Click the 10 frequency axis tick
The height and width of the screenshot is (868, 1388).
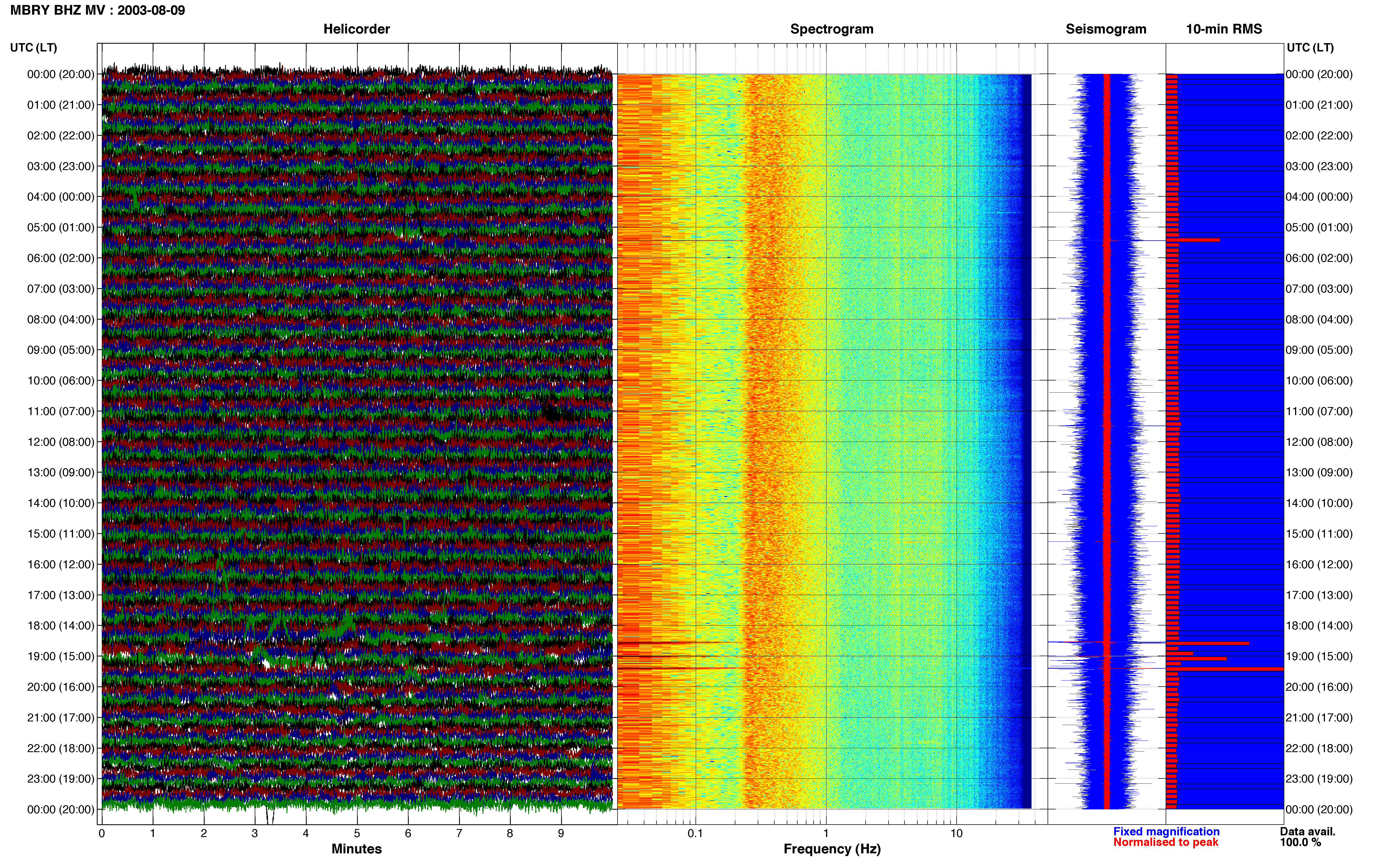pos(956,833)
